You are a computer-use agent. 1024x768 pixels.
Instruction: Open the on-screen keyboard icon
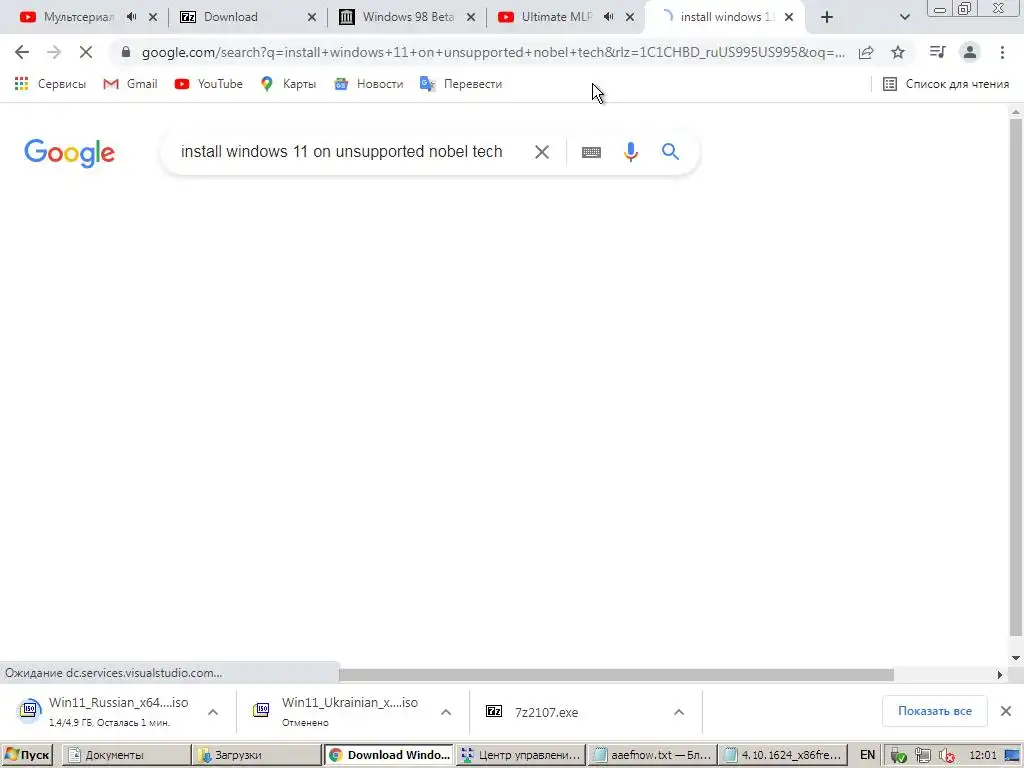click(591, 152)
